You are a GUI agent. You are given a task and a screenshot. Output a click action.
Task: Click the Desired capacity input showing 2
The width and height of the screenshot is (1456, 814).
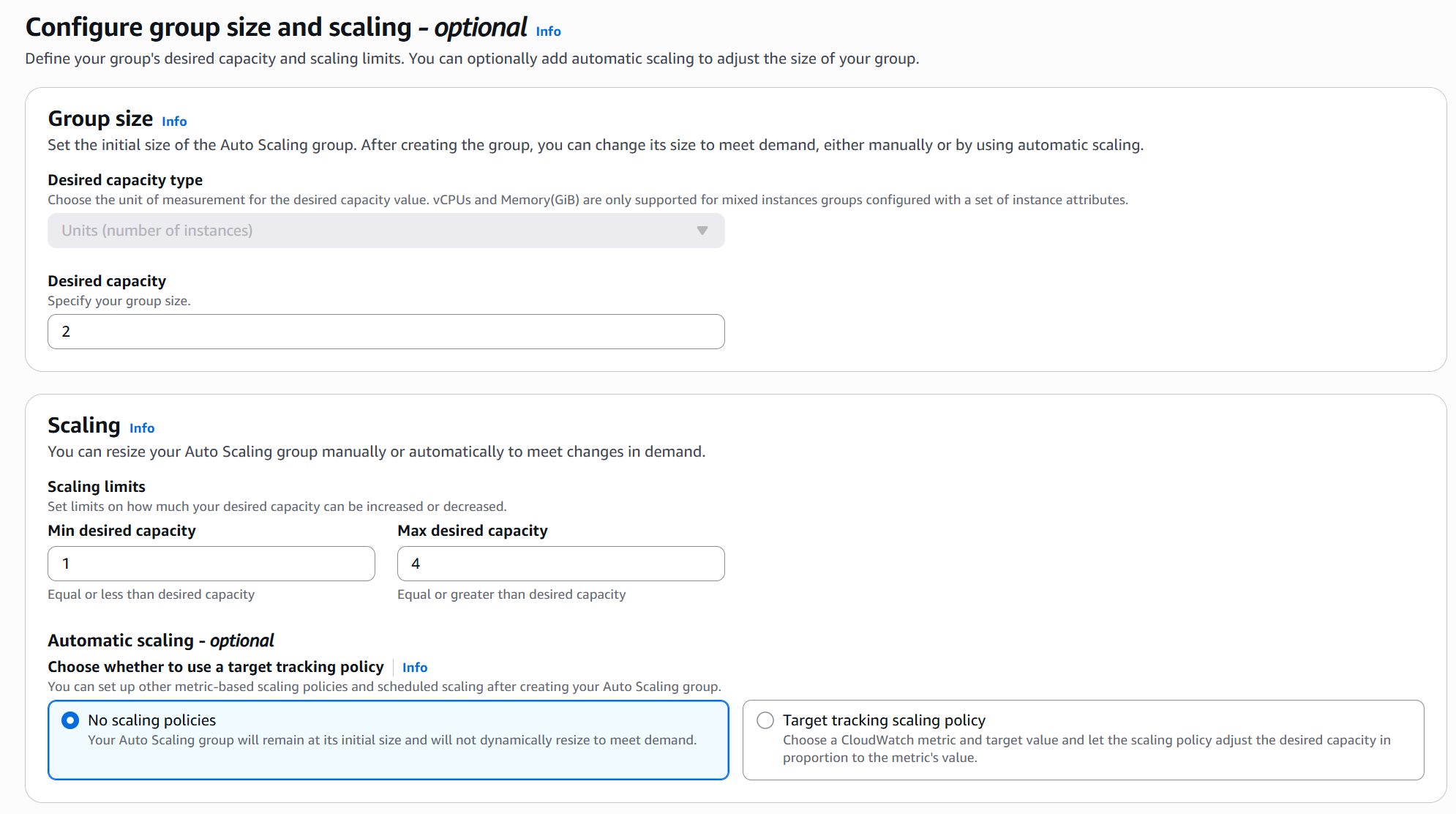386,332
